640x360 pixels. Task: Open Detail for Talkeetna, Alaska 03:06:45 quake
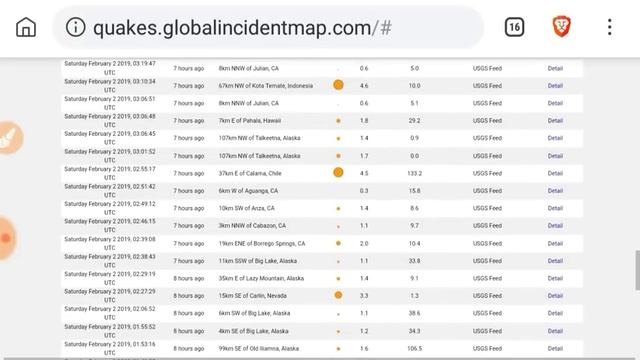[555, 138]
